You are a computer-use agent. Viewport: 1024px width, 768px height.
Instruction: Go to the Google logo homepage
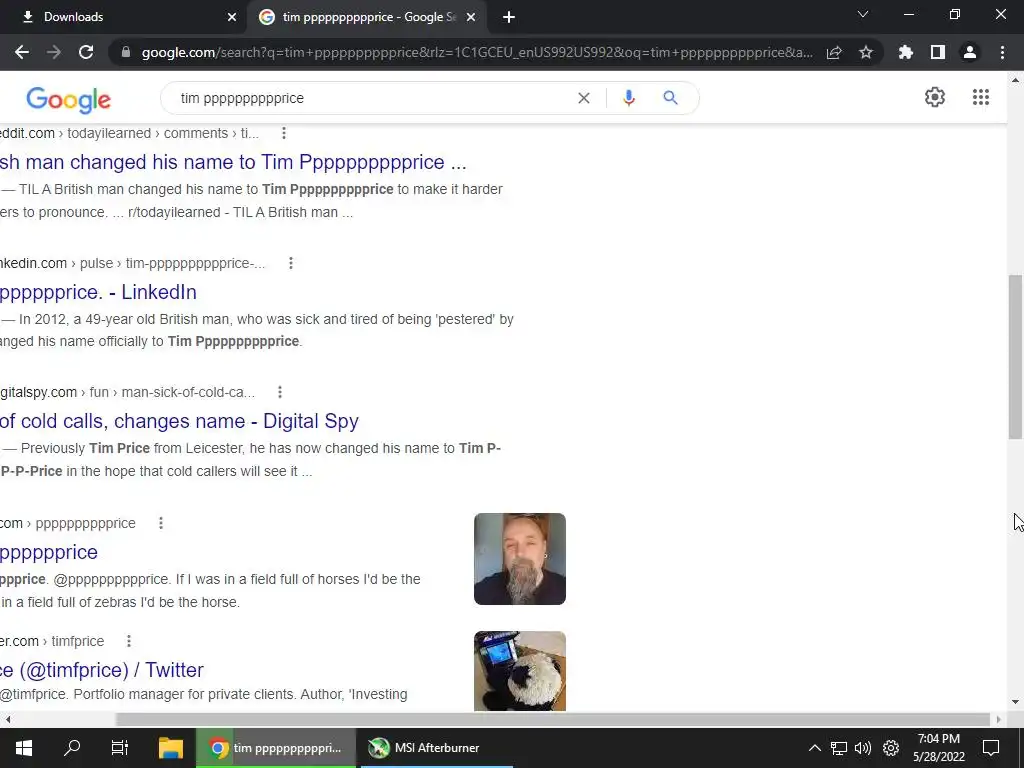coord(69,99)
